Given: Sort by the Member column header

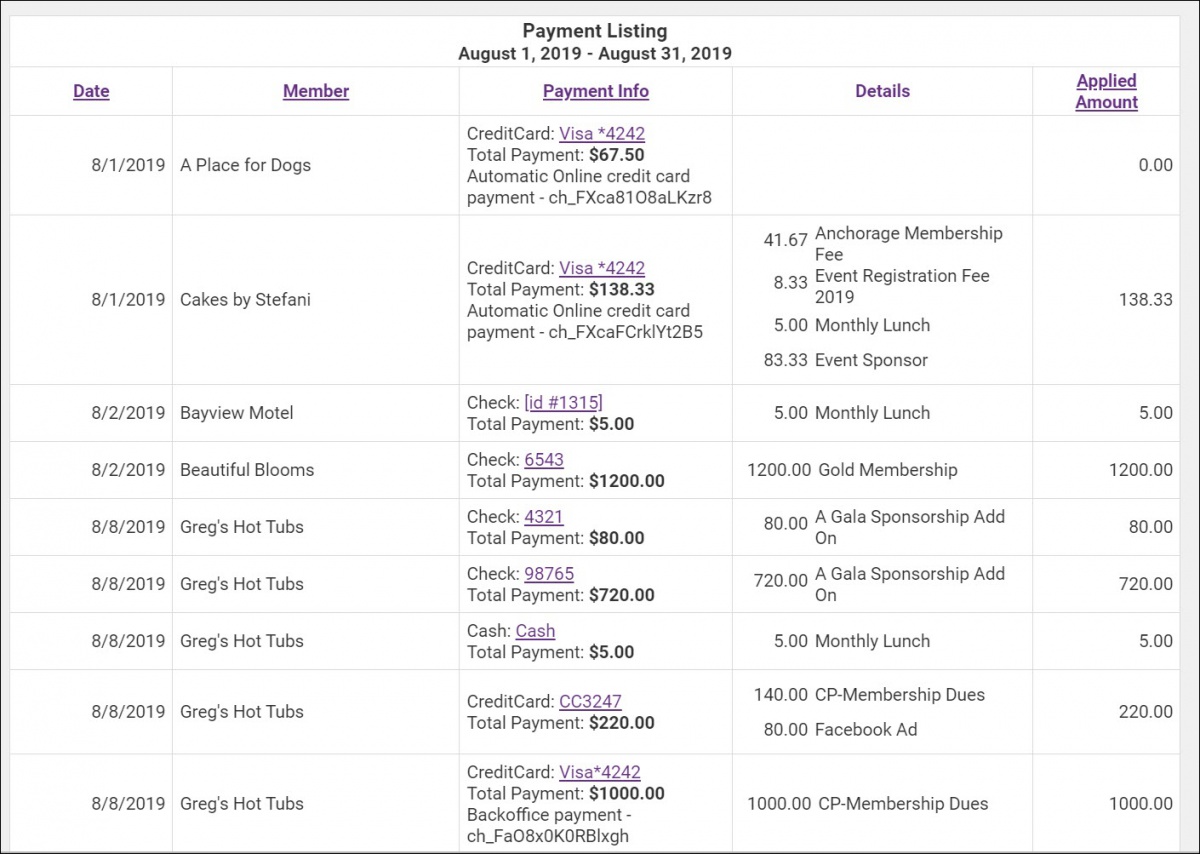Looking at the screenshot, I should (x=315, y=91).
